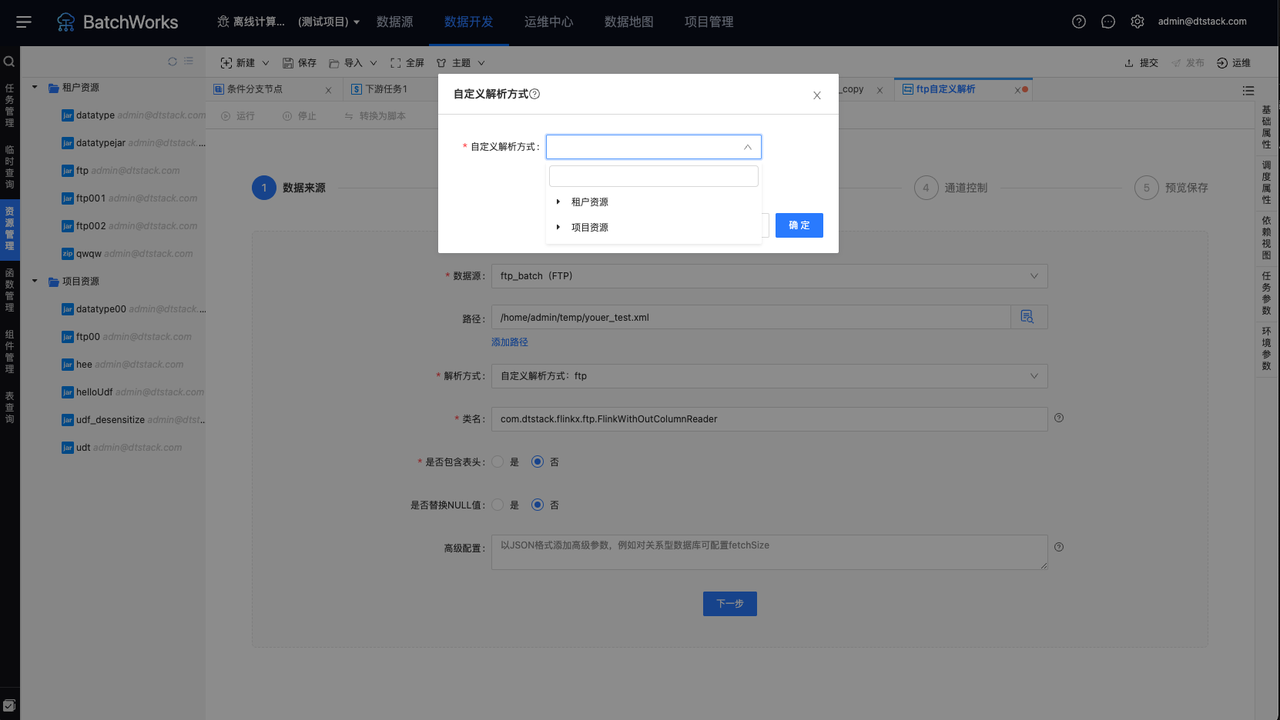Click the BatchWorks logo
This screenshot has width=1280, height=720.
pos(117,21)
